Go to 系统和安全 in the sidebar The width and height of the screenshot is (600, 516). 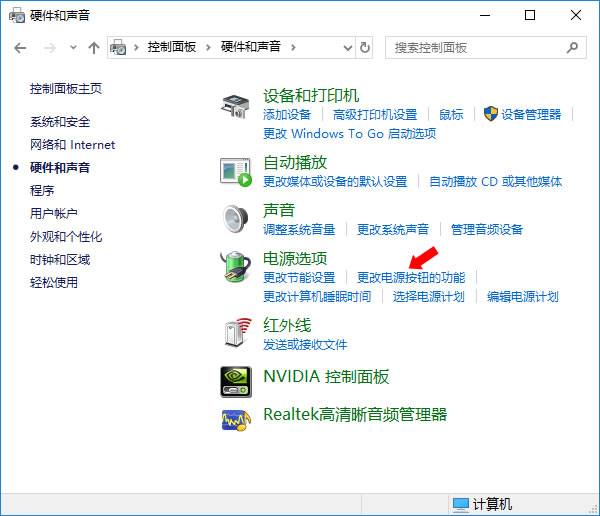[60, 122]
